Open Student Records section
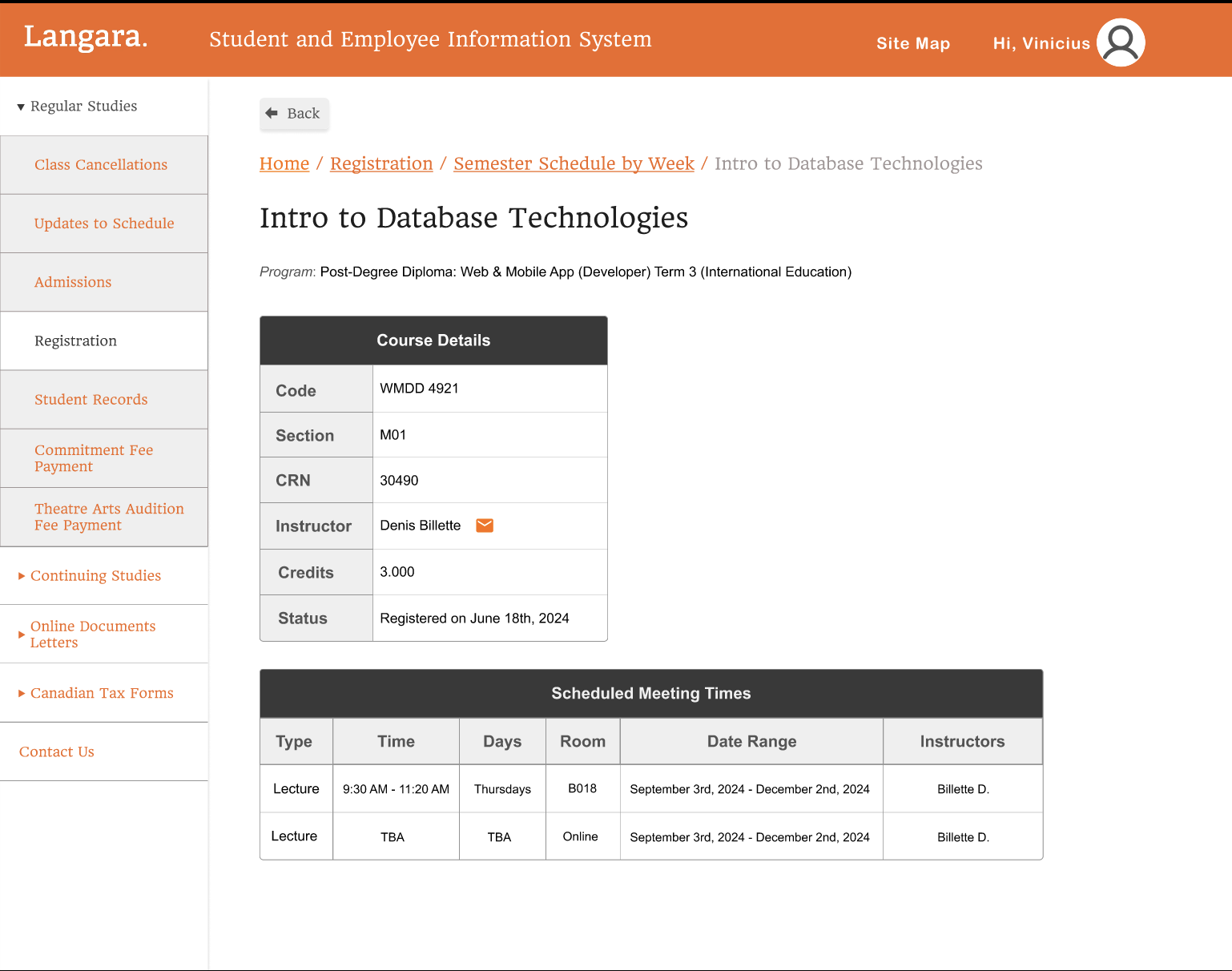Viewport: 1232px width, 971px height. click(91, 400)
